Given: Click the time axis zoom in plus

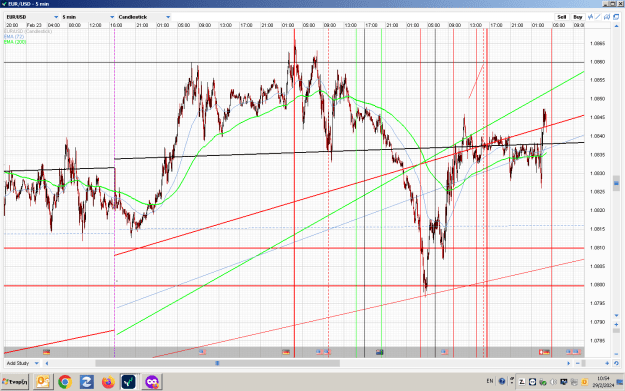Looking at the screenshot, I should 607,363.
